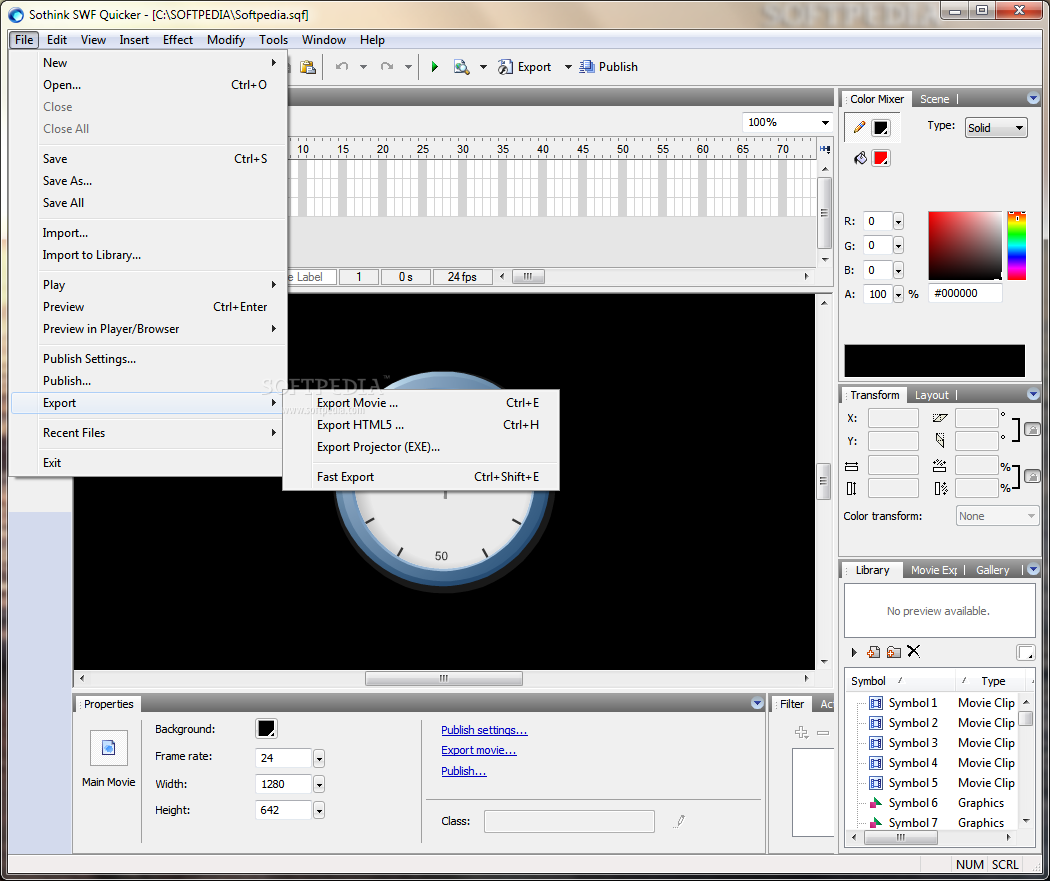
Task: Click the Paste clipboard icon
Action: tap(308, 67)
